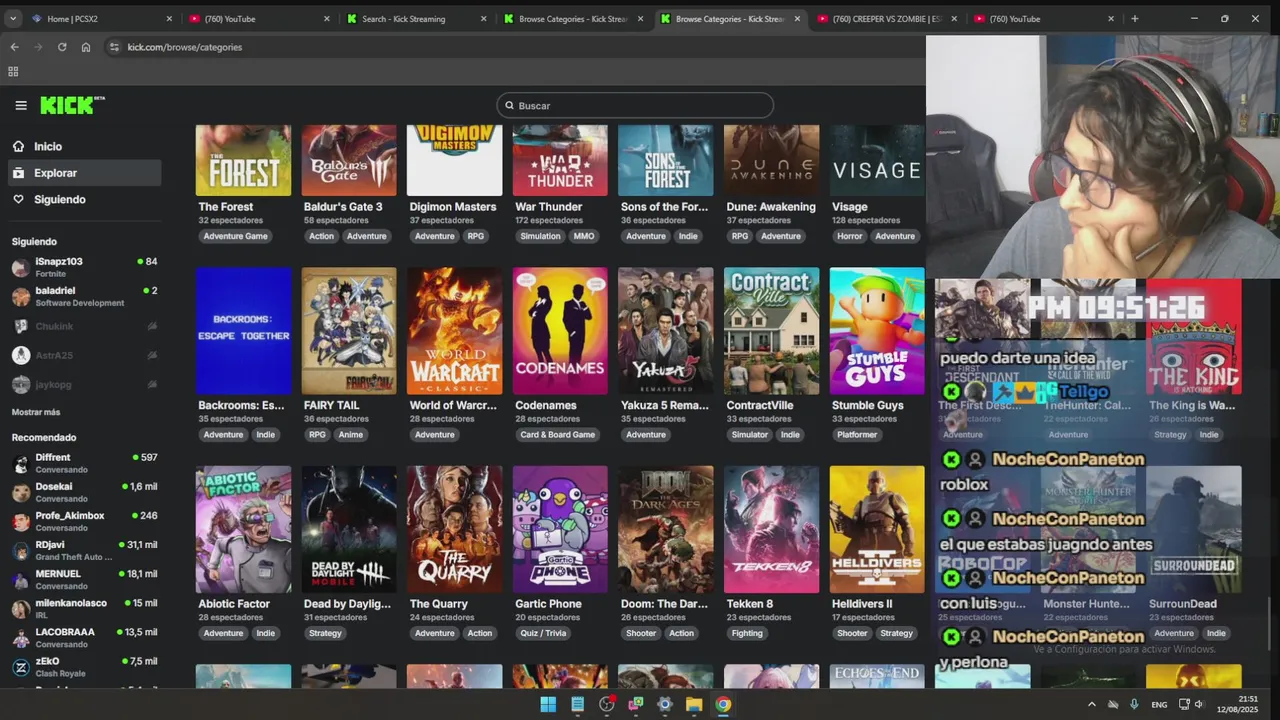Screen dimensions: 1280x720
Task: Close the Search - Kick Streaming tab
Action: coord(484,18)
